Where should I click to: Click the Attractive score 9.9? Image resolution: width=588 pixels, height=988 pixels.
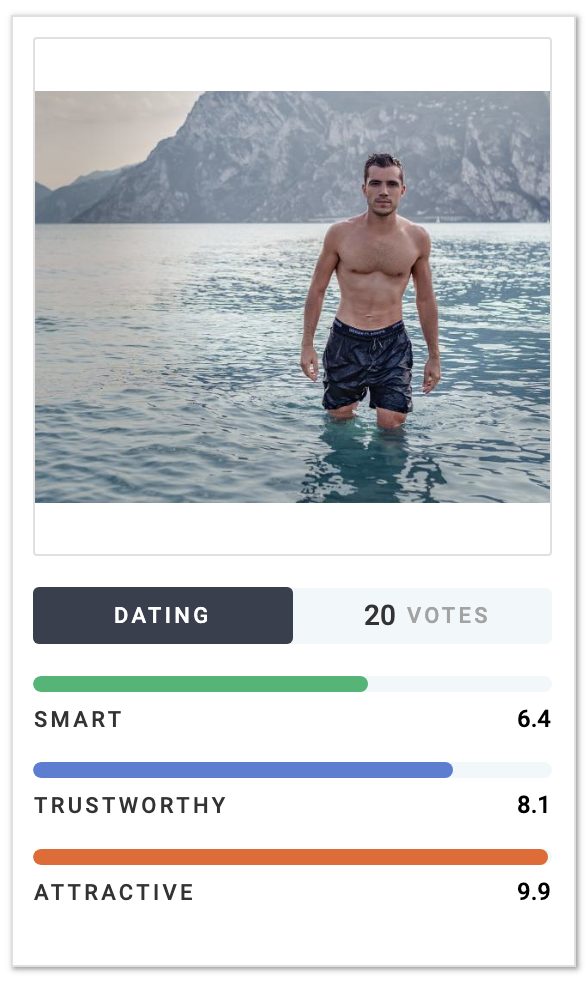coord(534,892)
